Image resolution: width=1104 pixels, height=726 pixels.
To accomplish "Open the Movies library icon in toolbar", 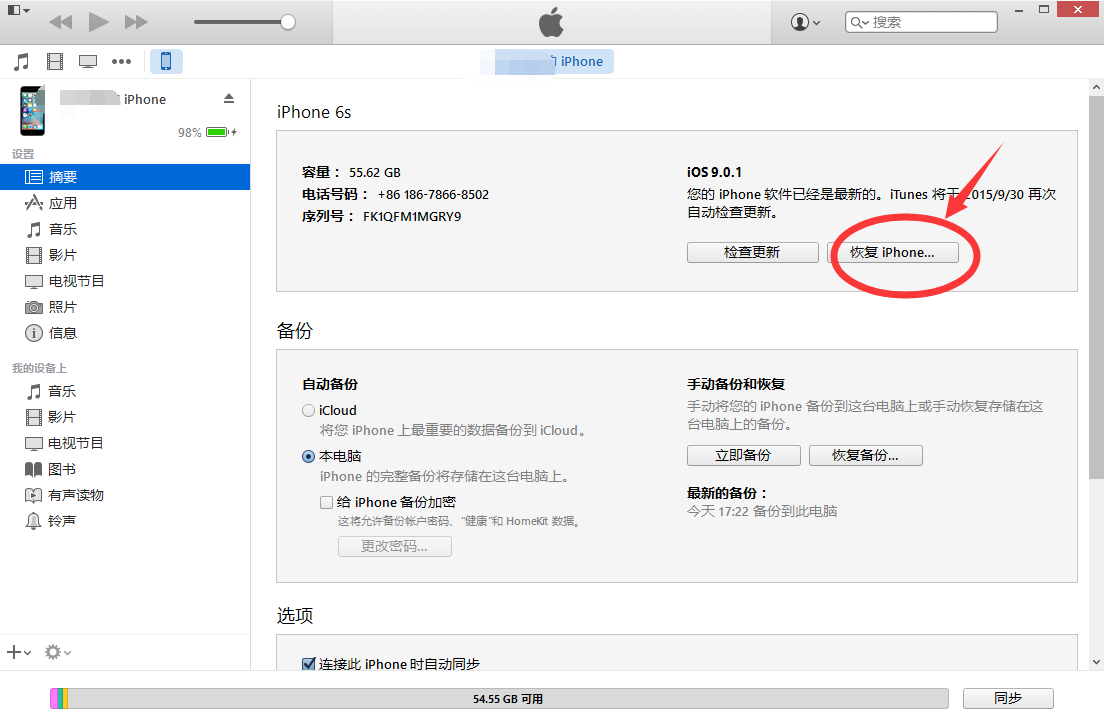I will click(x=55, y=62).
